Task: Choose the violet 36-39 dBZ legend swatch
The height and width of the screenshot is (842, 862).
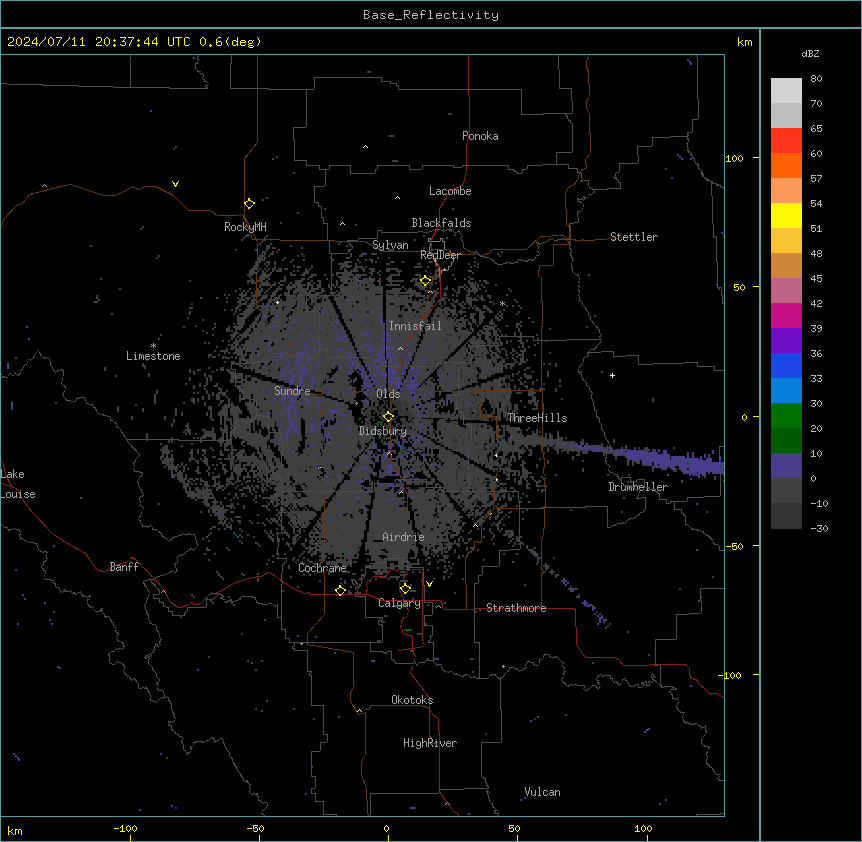Action: [786, 341]
